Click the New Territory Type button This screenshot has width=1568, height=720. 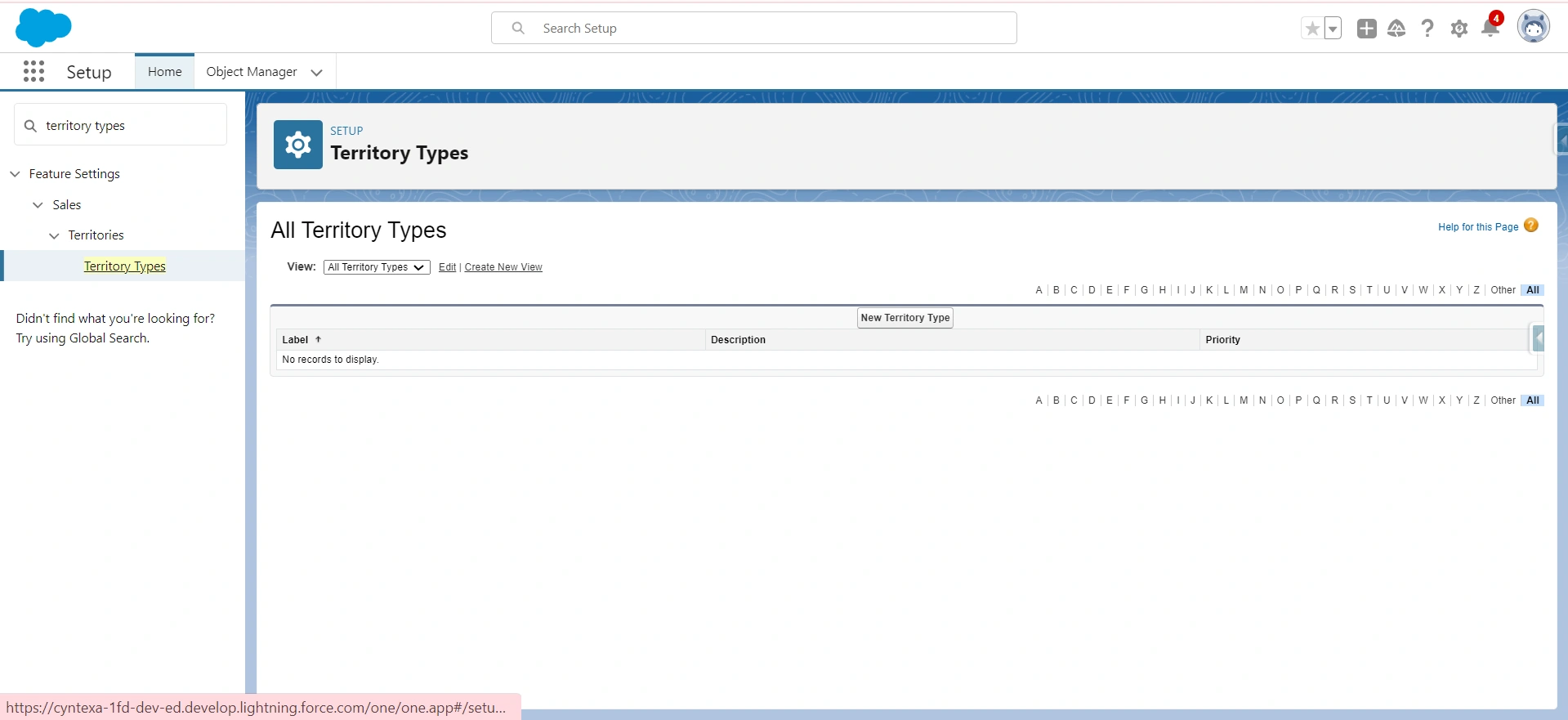click(905, 318)
